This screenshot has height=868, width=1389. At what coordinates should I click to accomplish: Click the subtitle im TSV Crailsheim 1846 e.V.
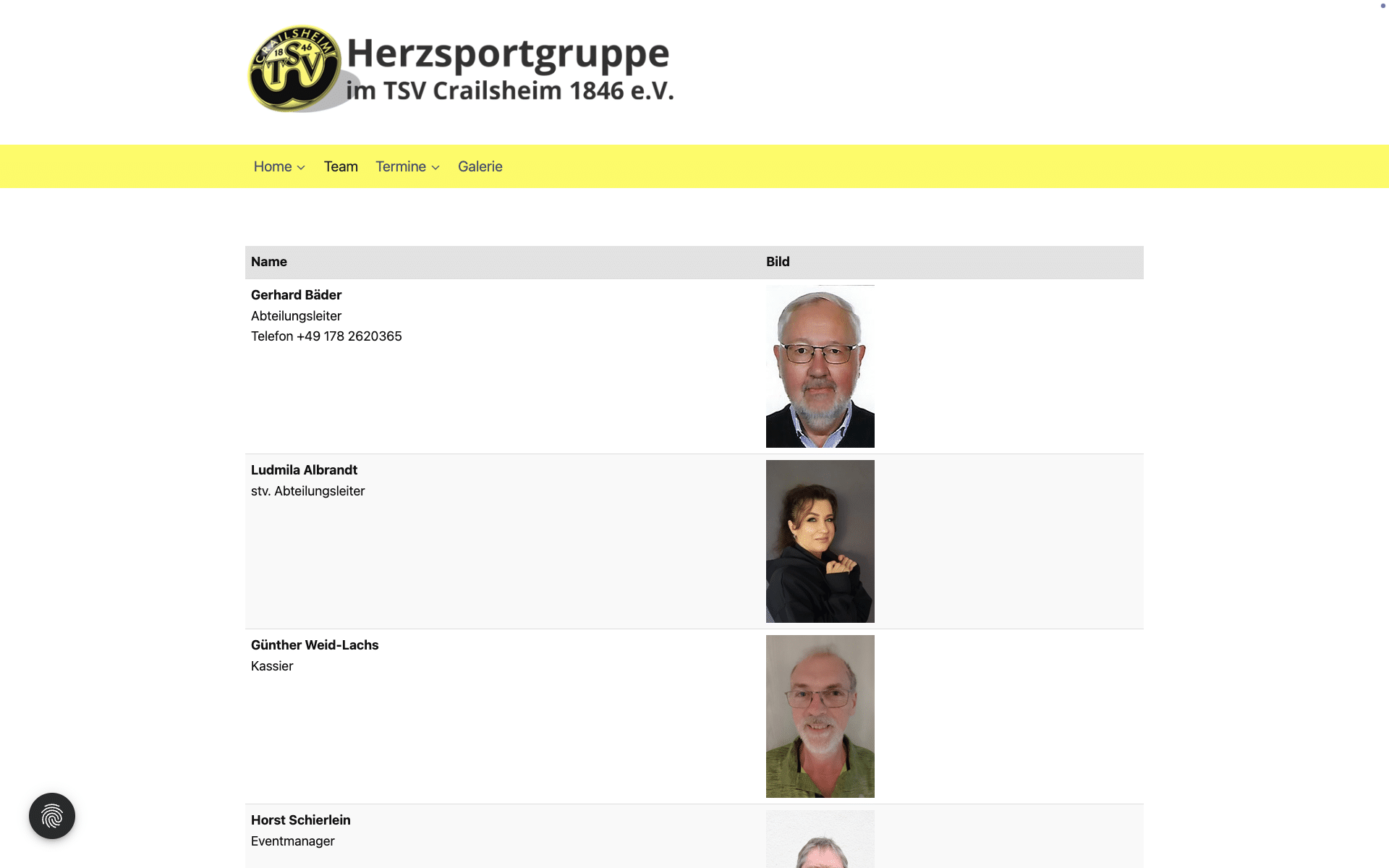[x=510, y=91]
